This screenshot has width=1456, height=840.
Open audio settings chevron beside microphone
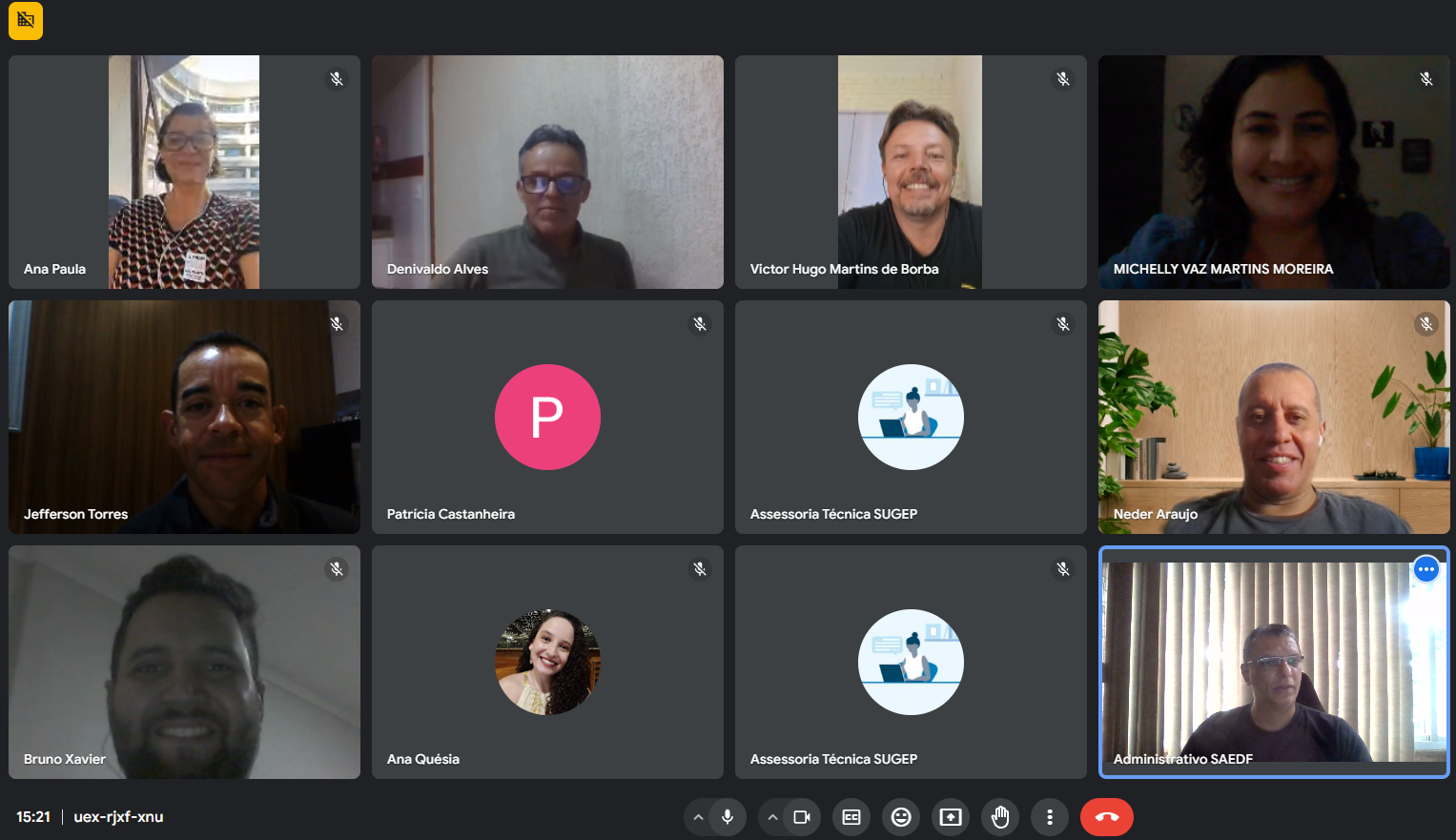point(698,817)
